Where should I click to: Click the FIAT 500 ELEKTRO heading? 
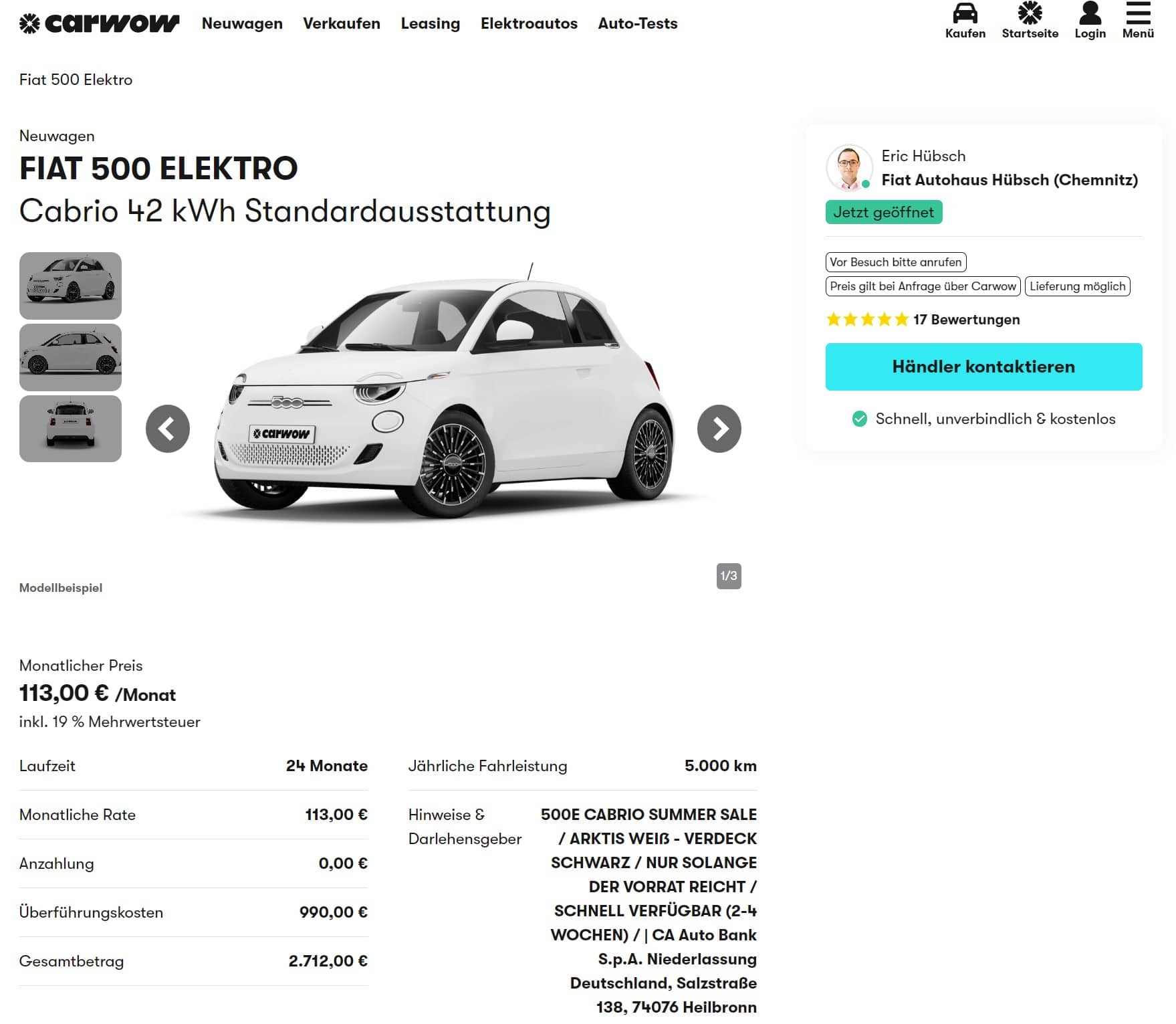tap(158, 169)
